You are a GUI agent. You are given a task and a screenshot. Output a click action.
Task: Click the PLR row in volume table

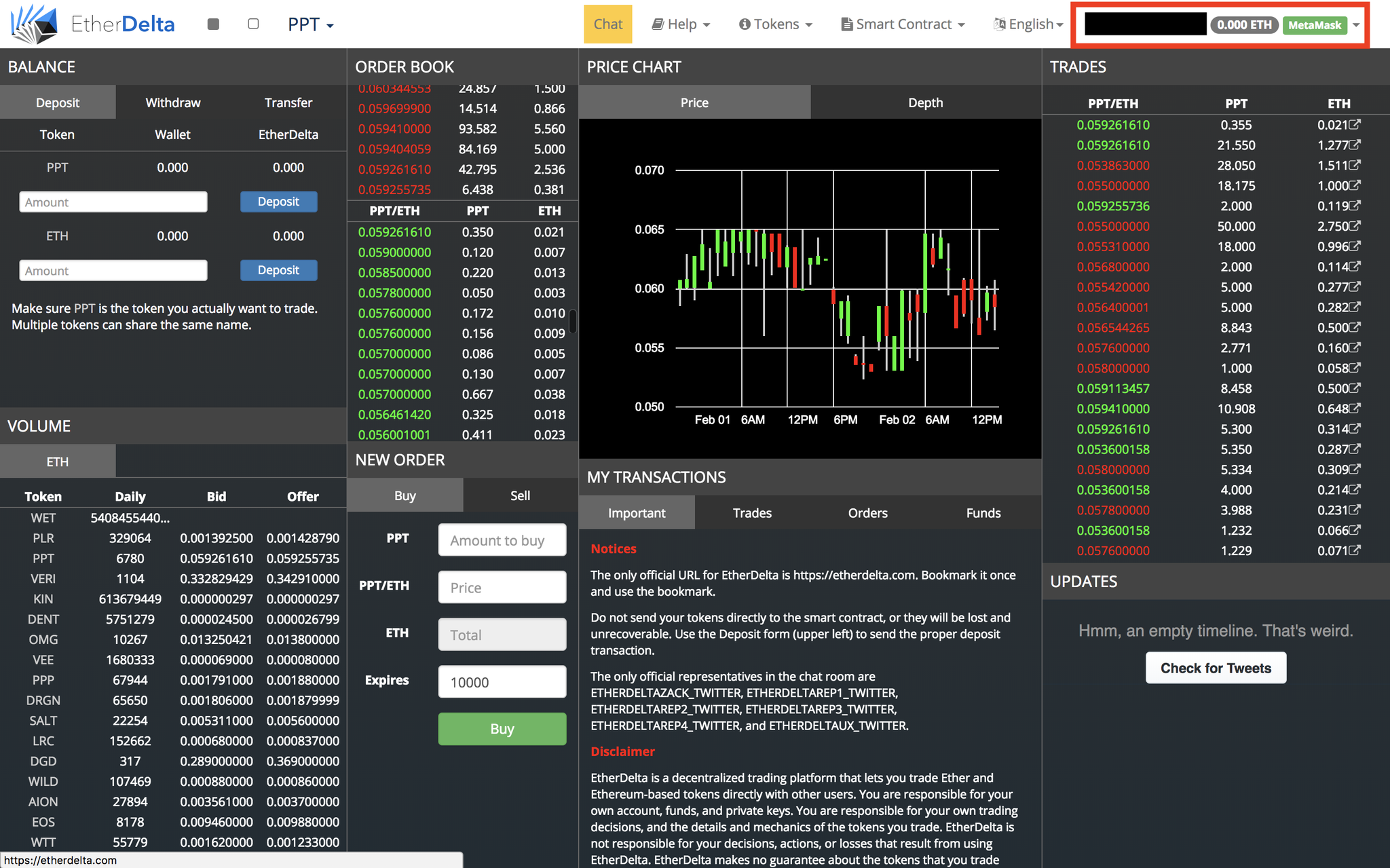click(173, 538)
